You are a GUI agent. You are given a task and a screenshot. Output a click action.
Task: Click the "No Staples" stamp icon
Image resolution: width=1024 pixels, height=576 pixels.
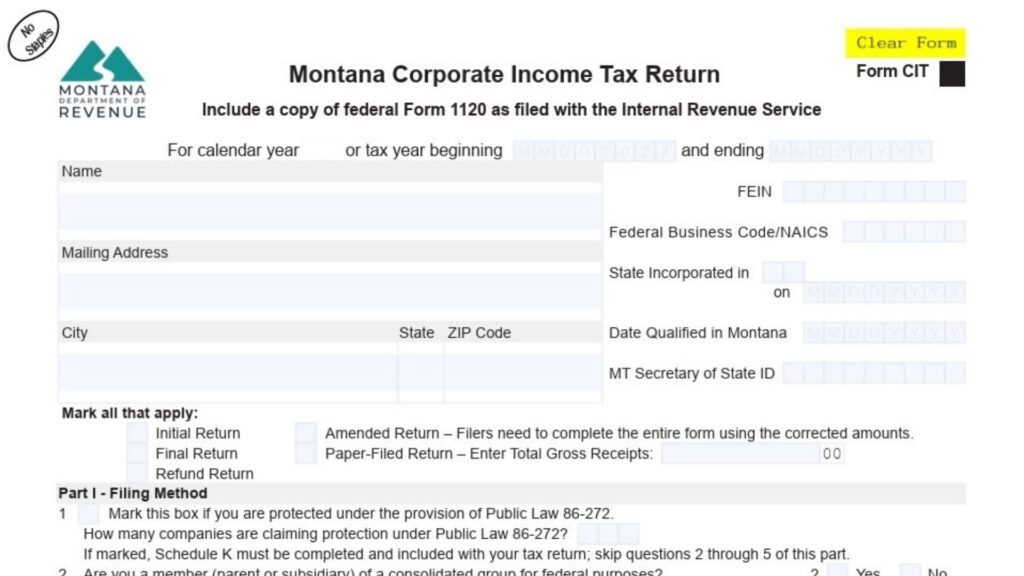pyautogui.click(x=35, y=34)
